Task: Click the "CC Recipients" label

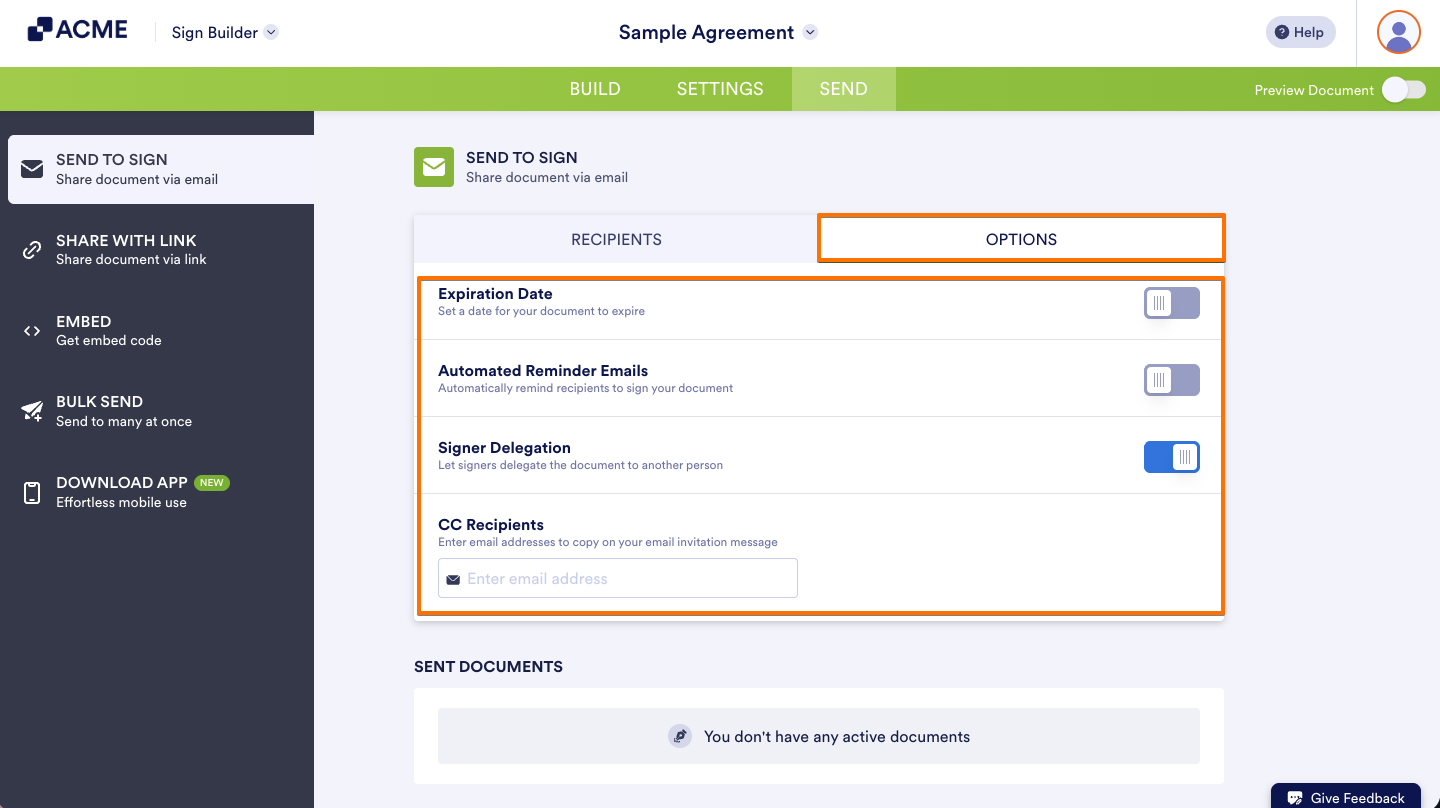Action: click(491, 525)
